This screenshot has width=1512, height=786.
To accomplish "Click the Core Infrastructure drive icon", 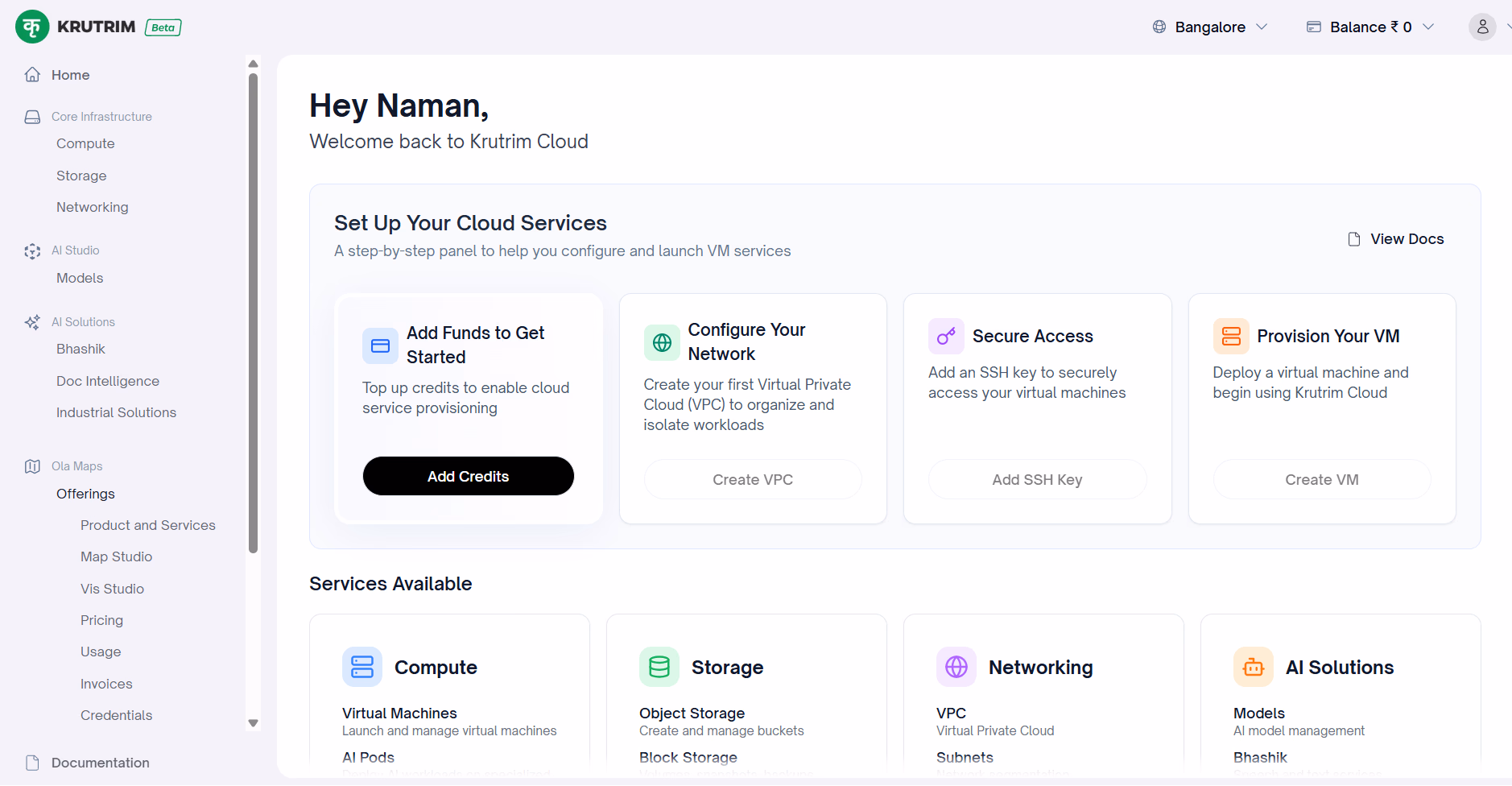I will (32, 117).
